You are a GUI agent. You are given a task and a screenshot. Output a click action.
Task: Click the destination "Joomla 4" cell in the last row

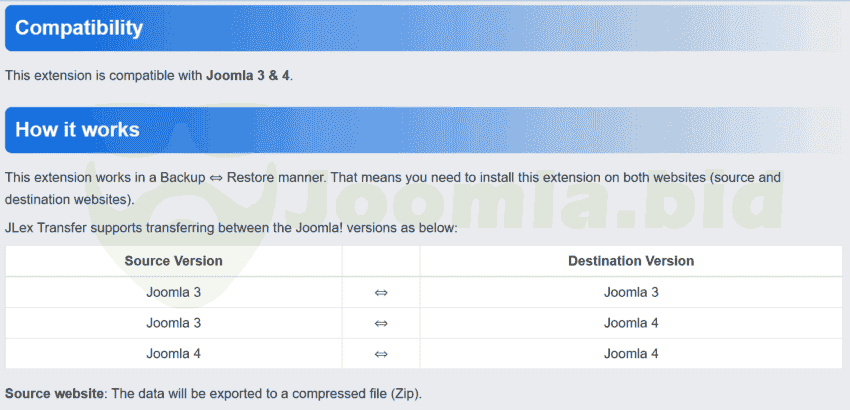coord(631,353)
